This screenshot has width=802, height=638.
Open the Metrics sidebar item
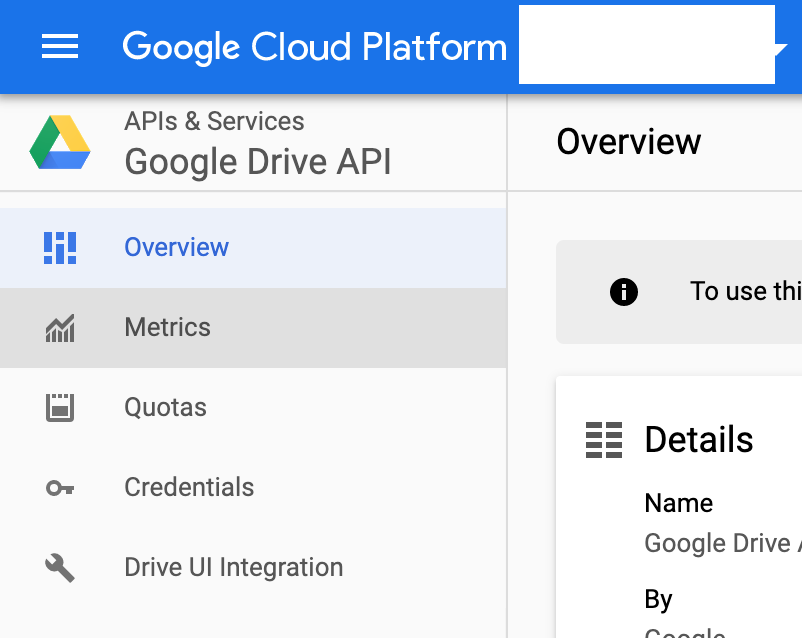tap(253, 328)
